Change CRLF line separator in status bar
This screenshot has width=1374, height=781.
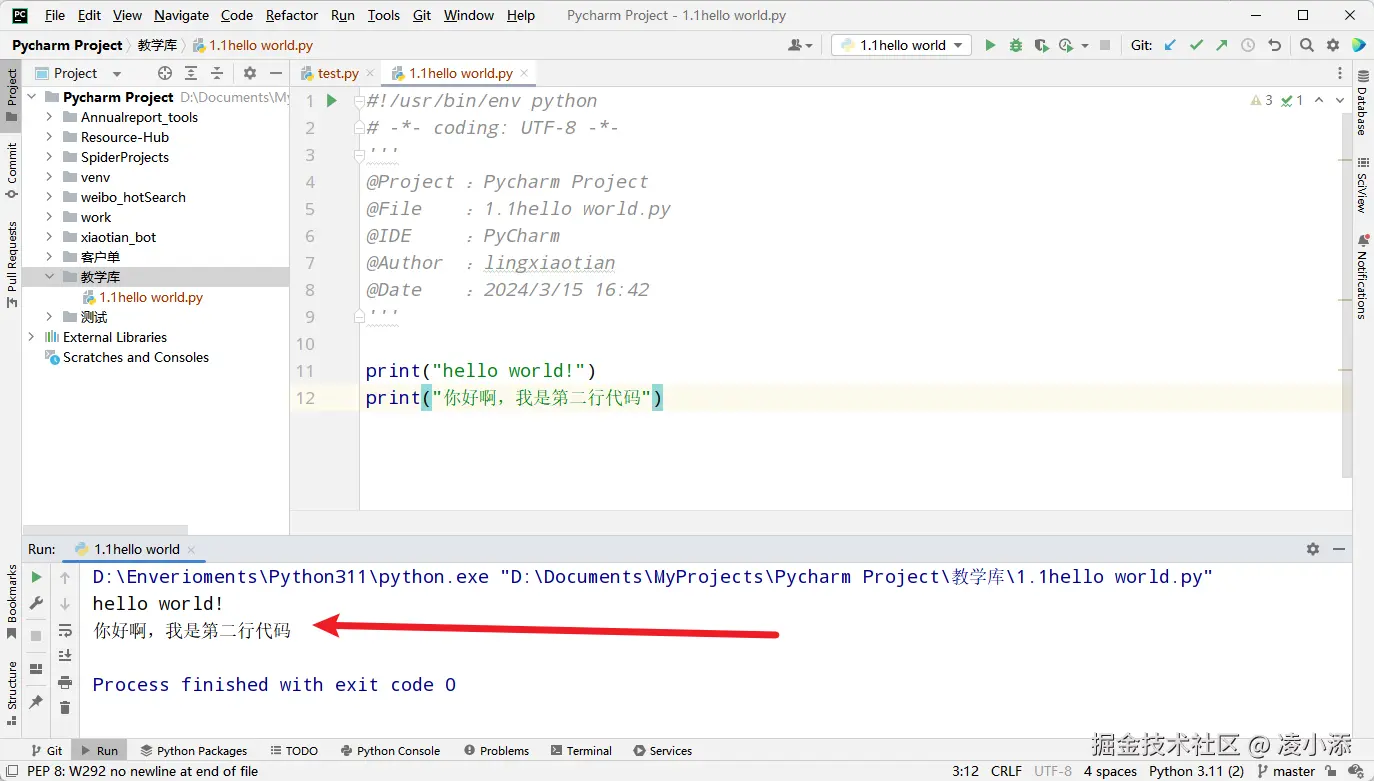[1006, 771]
